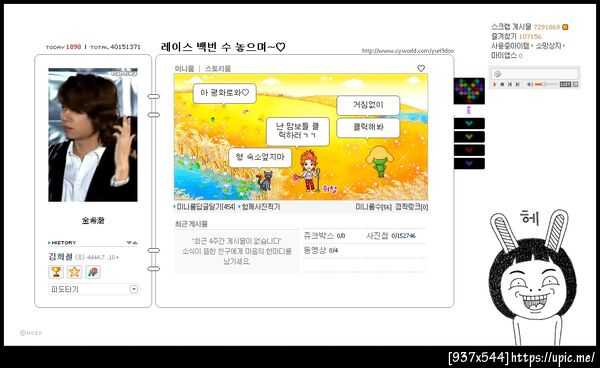Image resolution: width=600 pixels, height=368 pixels.
Task: Open the LIST button in the music player
Action: pos(565,84)
